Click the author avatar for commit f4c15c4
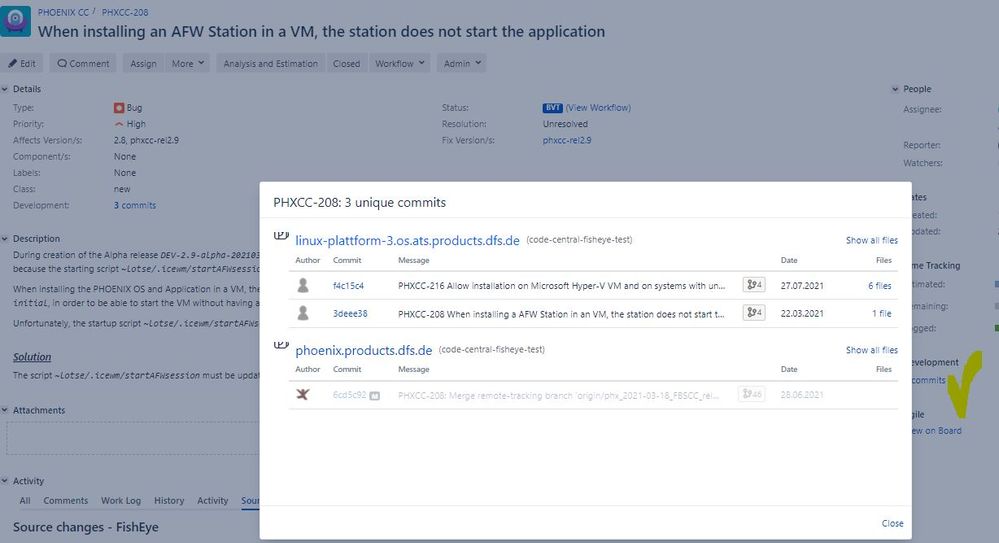 coord(303,286)
